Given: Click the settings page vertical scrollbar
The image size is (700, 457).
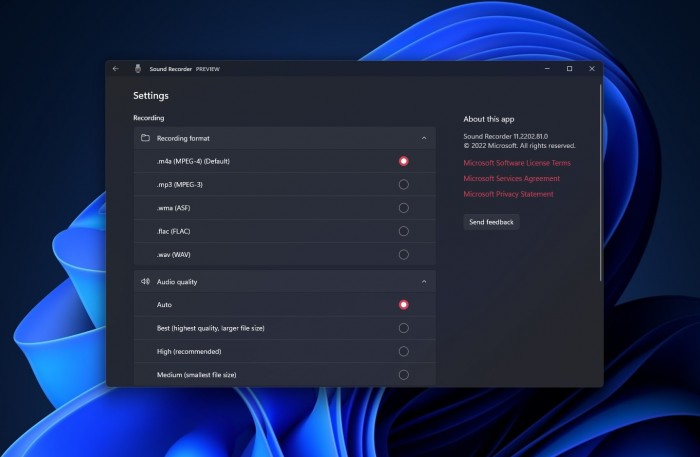Looking at the screenshot, I should pos(600,183).
